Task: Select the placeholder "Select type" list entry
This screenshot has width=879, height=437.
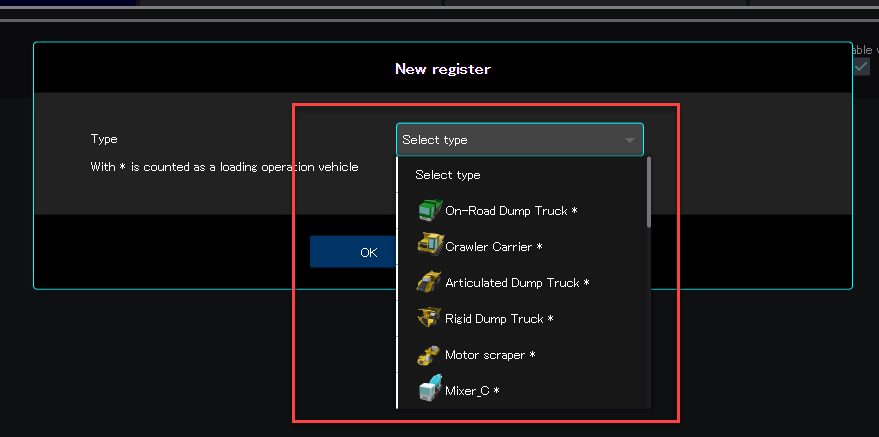Action: (521, 175)
